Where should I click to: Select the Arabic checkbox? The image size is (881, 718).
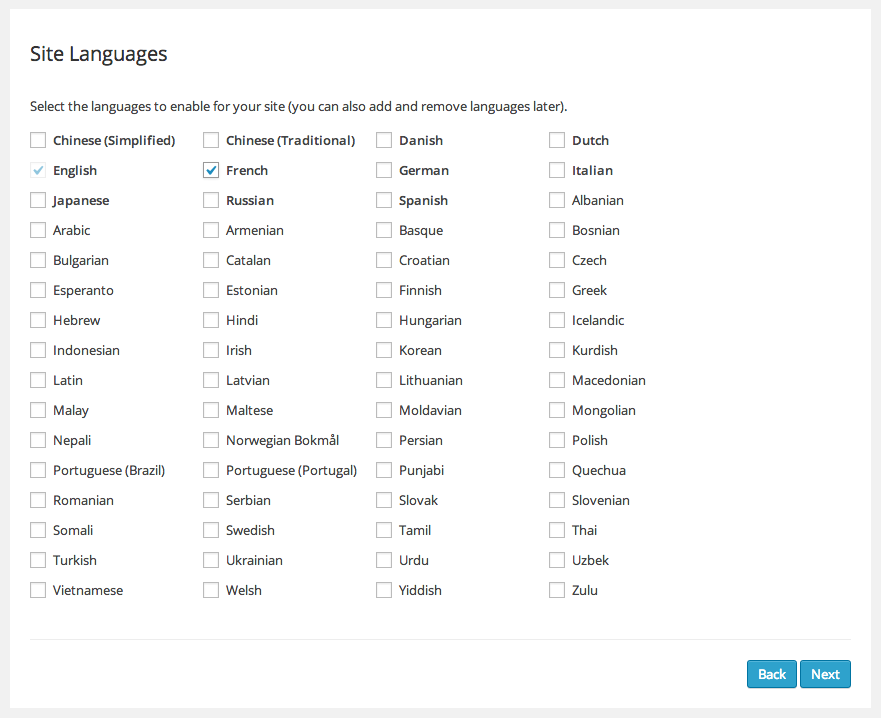(38, 231)
